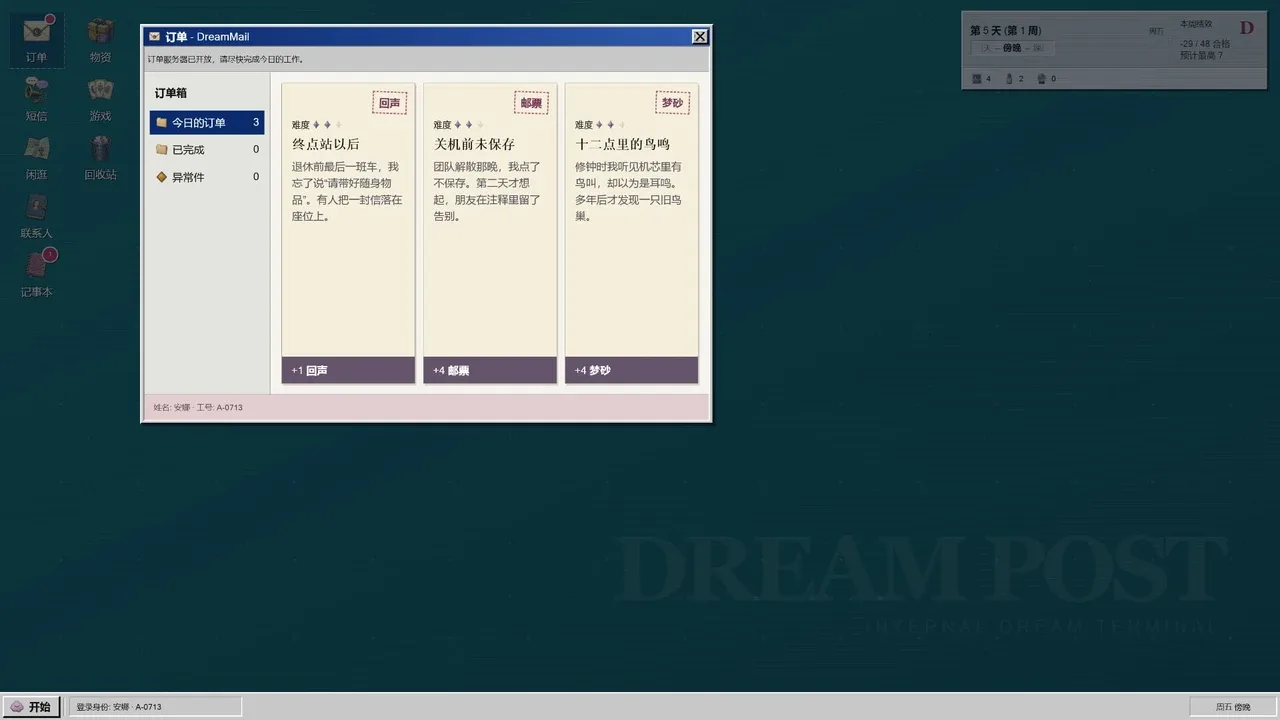Open the 回收站 recycle bin icon
Viewport: 1280px width, 720px height.
[x=100, y=157]
